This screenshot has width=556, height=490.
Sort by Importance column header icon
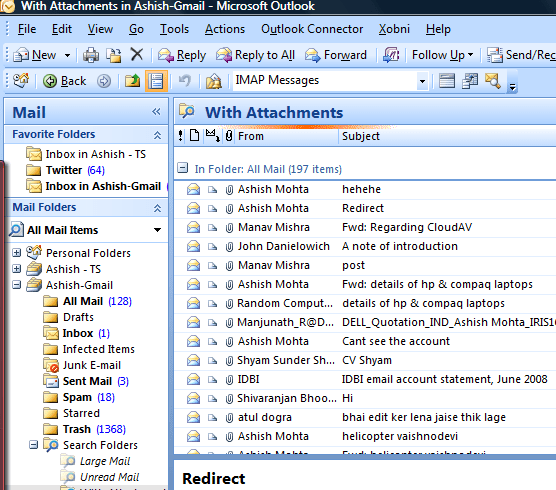point(180,136)
